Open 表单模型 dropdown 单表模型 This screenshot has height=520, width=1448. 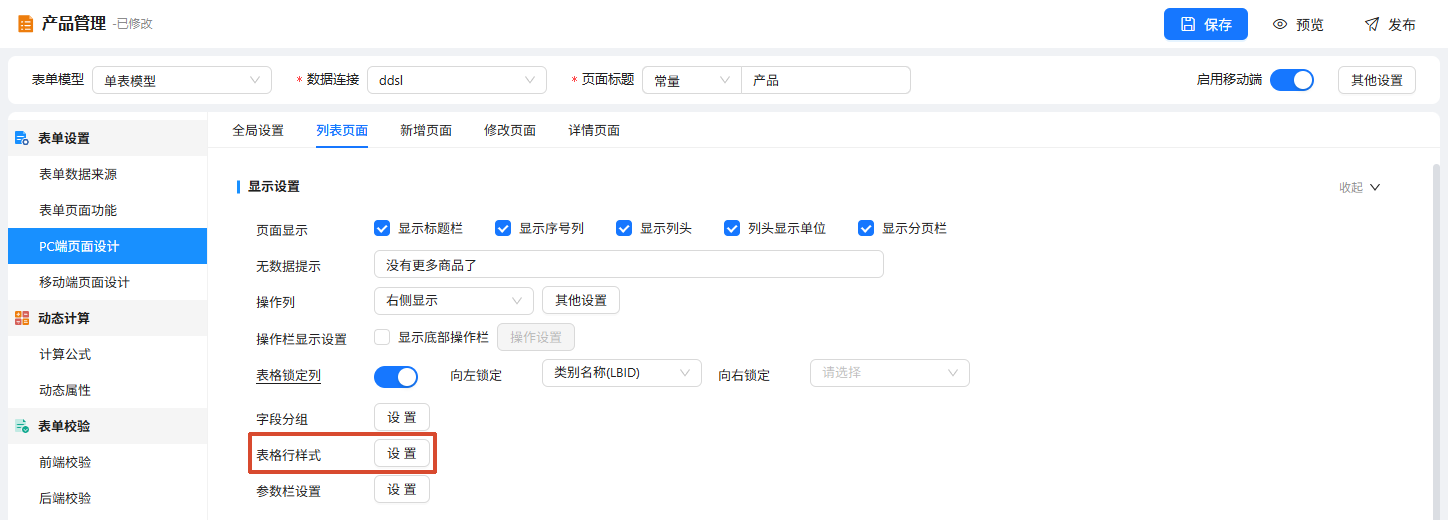tap(182, 80)
